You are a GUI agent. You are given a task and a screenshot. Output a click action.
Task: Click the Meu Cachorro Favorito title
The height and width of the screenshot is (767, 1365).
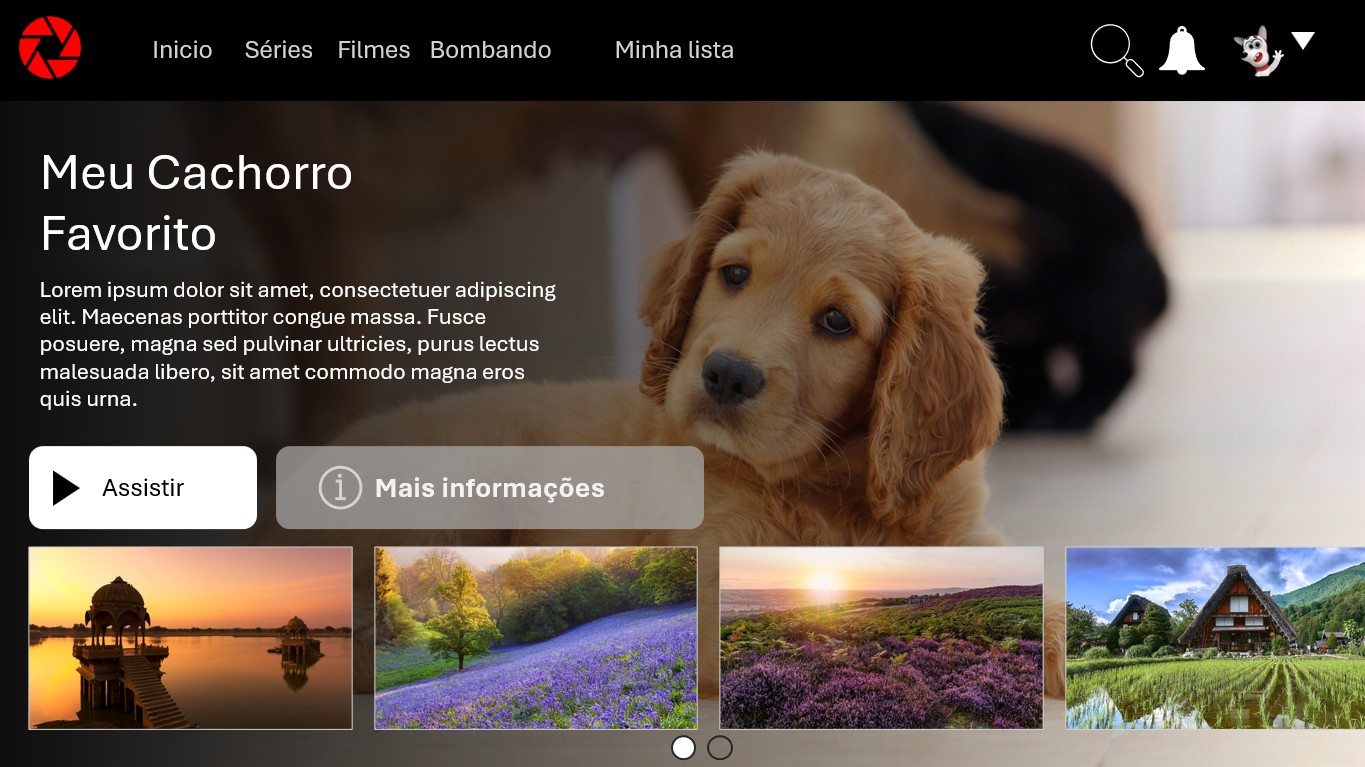197,203
